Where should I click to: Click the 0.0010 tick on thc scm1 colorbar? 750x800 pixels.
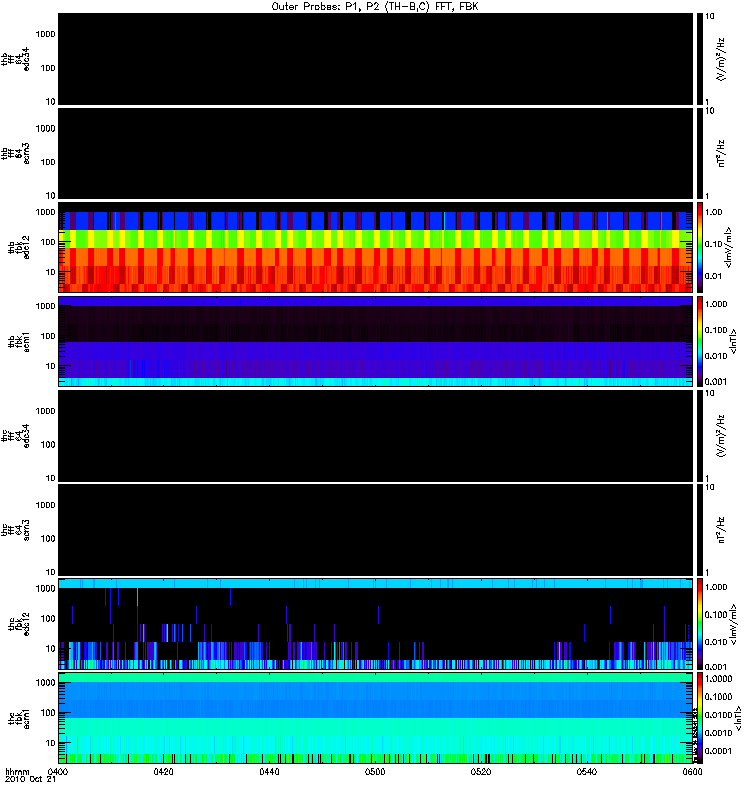click(718, 733)
